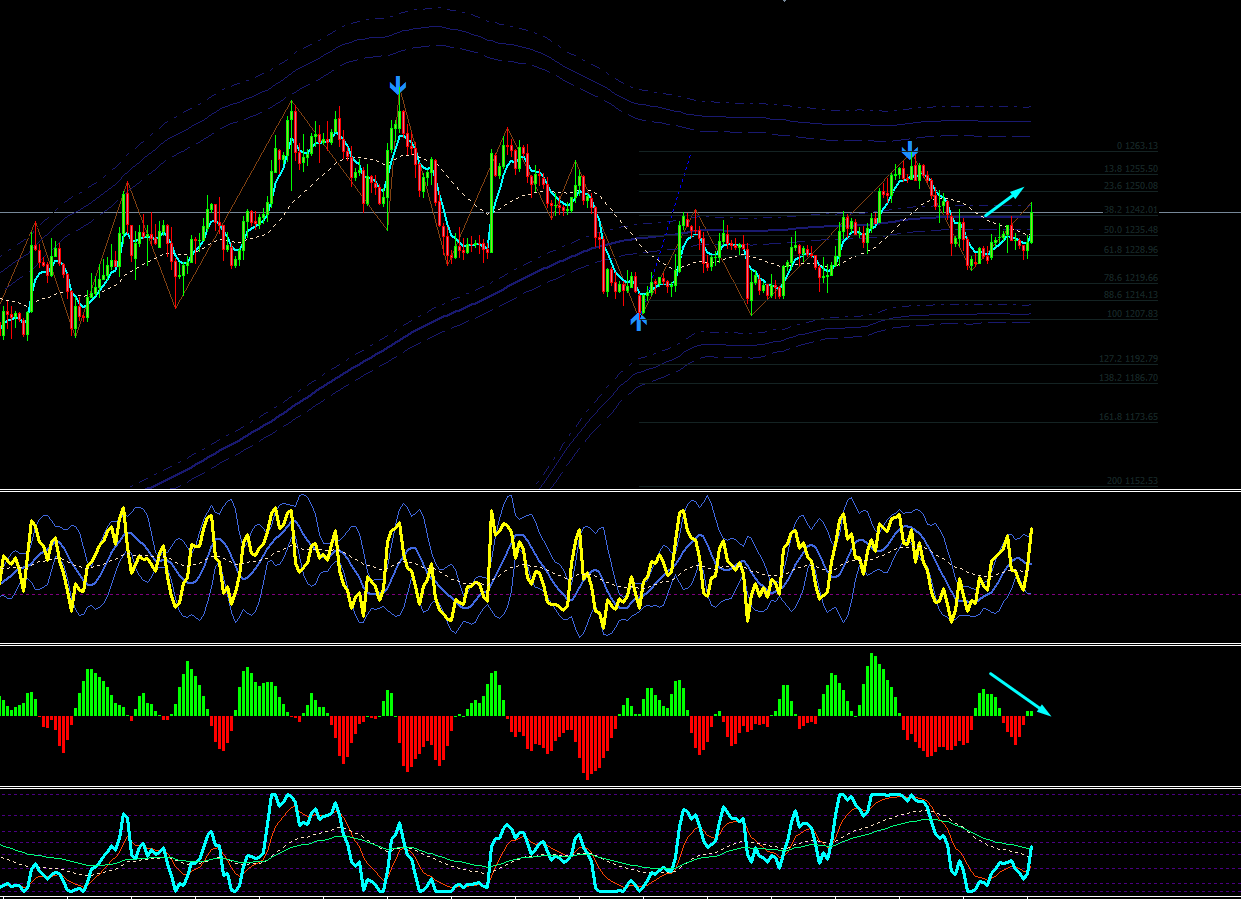Select the 38.2 1242.01 Fibonacci level label
The width and height of the screenshot is (1241, 899).
[x=1131, y=210]
